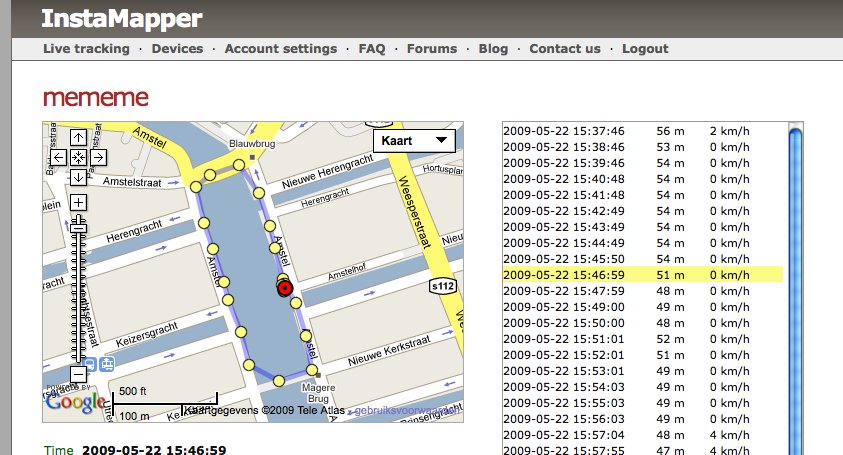Screen dimensions: 843x455
Task: Pan the map left with arrow button
Action: click(x=58, y=157)
